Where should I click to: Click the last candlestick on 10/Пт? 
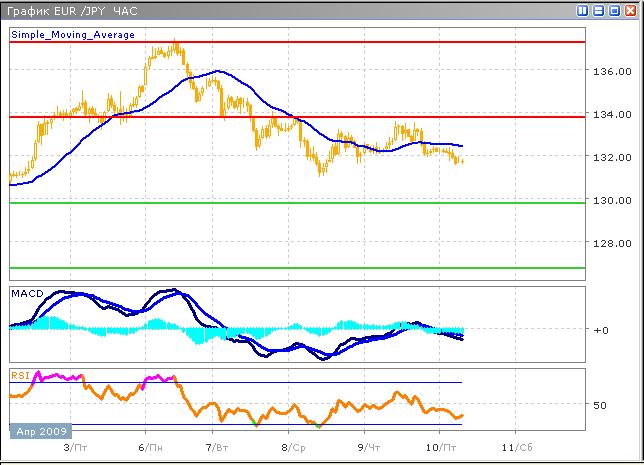(462, 161)
